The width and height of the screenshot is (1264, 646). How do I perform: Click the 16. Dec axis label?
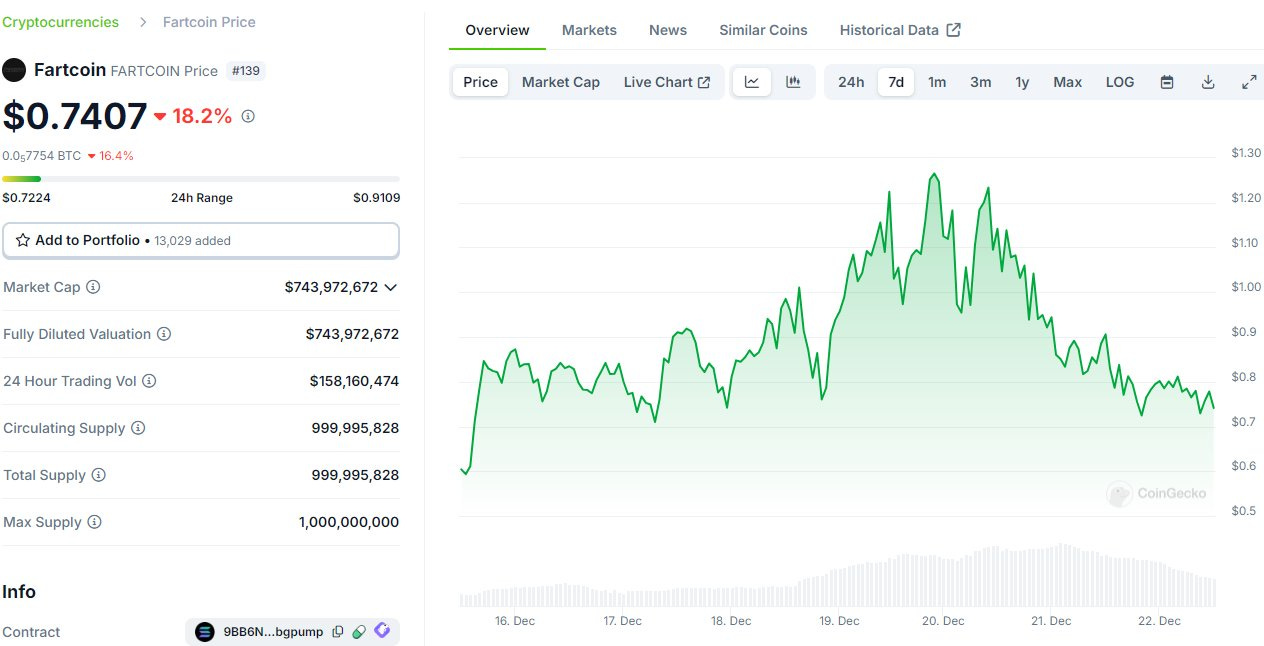(x=514, y=621)
